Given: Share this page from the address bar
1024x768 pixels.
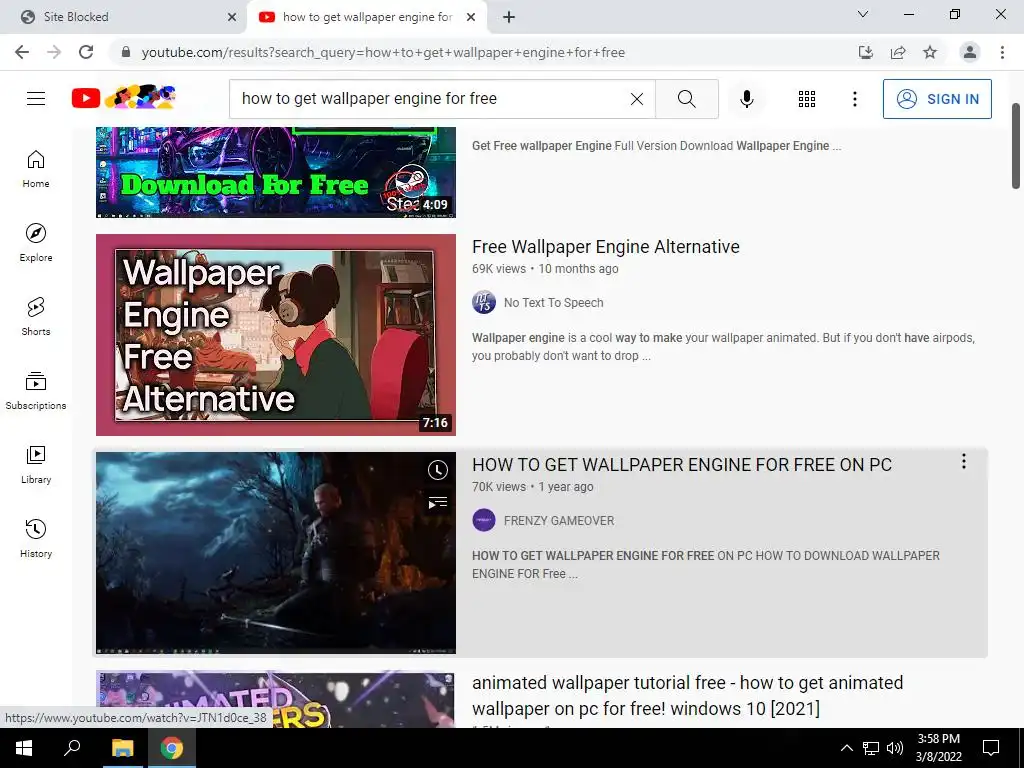Looking at the screenshot, I should coord(898,52).
